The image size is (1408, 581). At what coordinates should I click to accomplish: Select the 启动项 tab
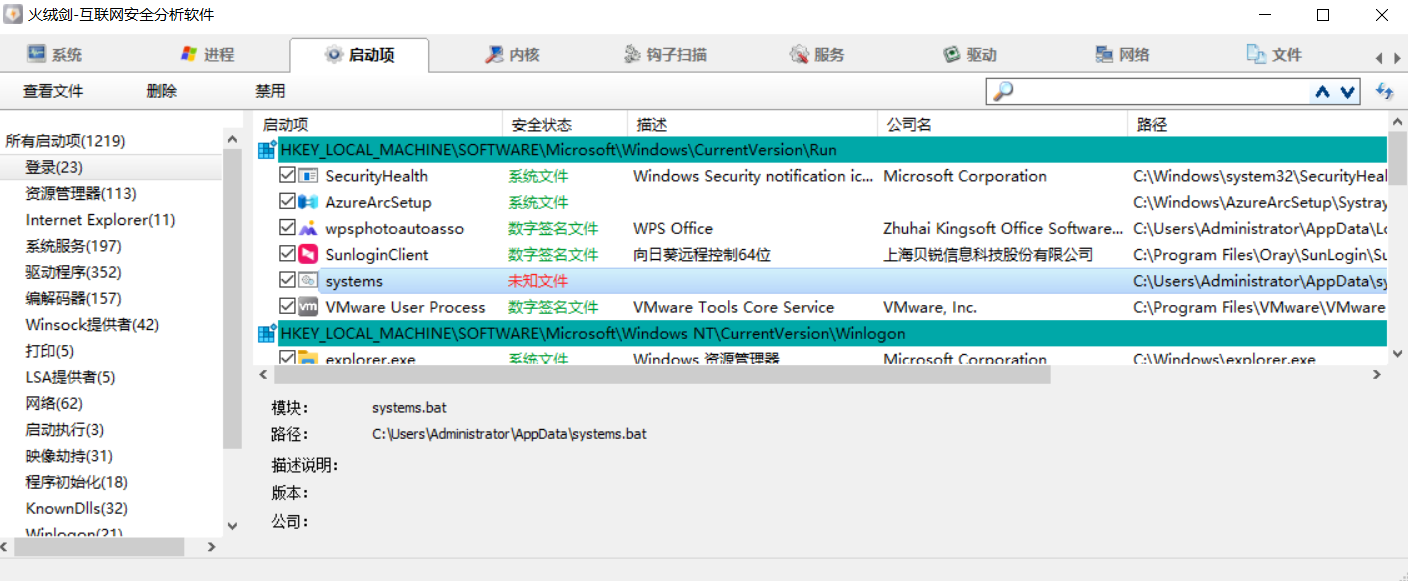(359, 55)
